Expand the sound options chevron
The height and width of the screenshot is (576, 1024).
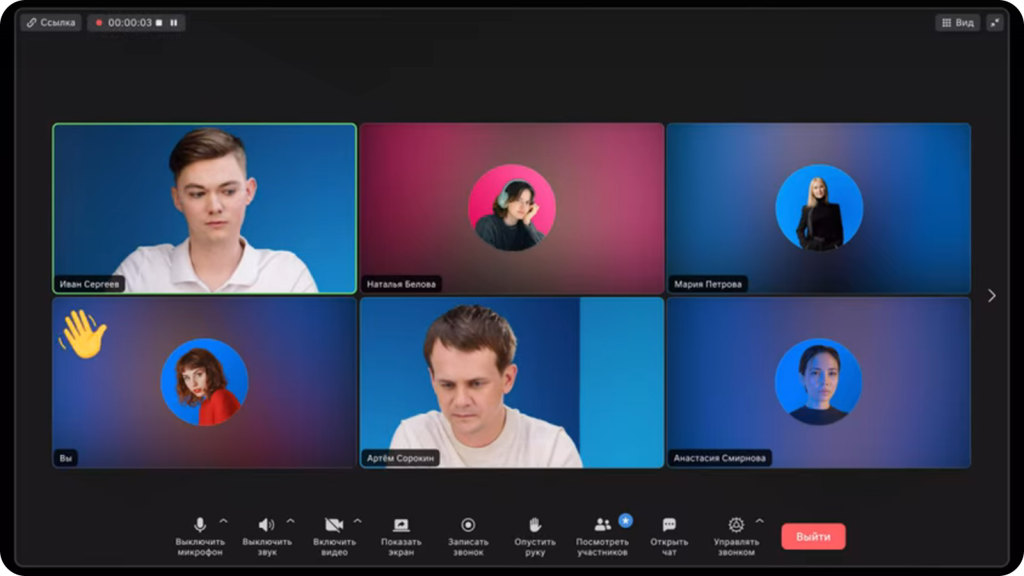click(x=290, y=521)
